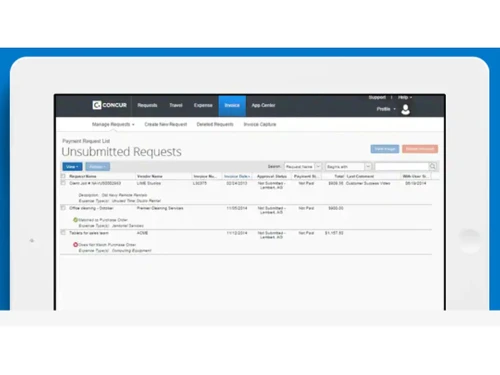Go to the Expense tab
This screenshot has width=500, height=375.
pos(203,105)
